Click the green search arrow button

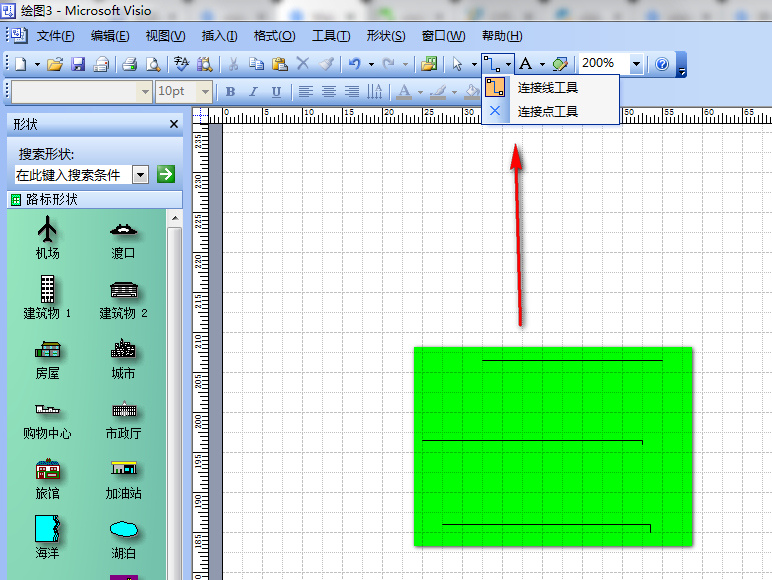point(166,174)
